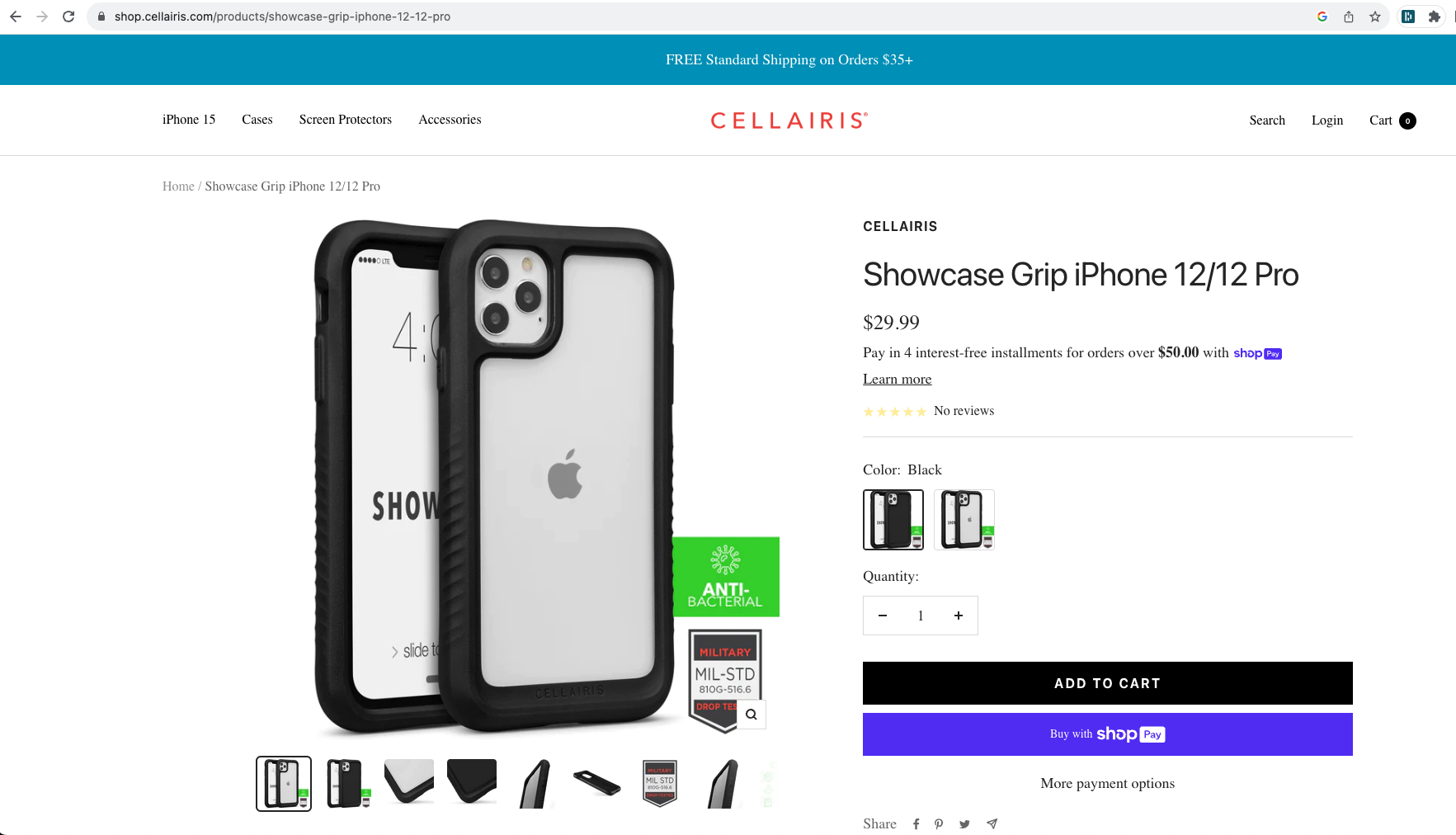
Task: Share the product via email
Action: (992, 823)
